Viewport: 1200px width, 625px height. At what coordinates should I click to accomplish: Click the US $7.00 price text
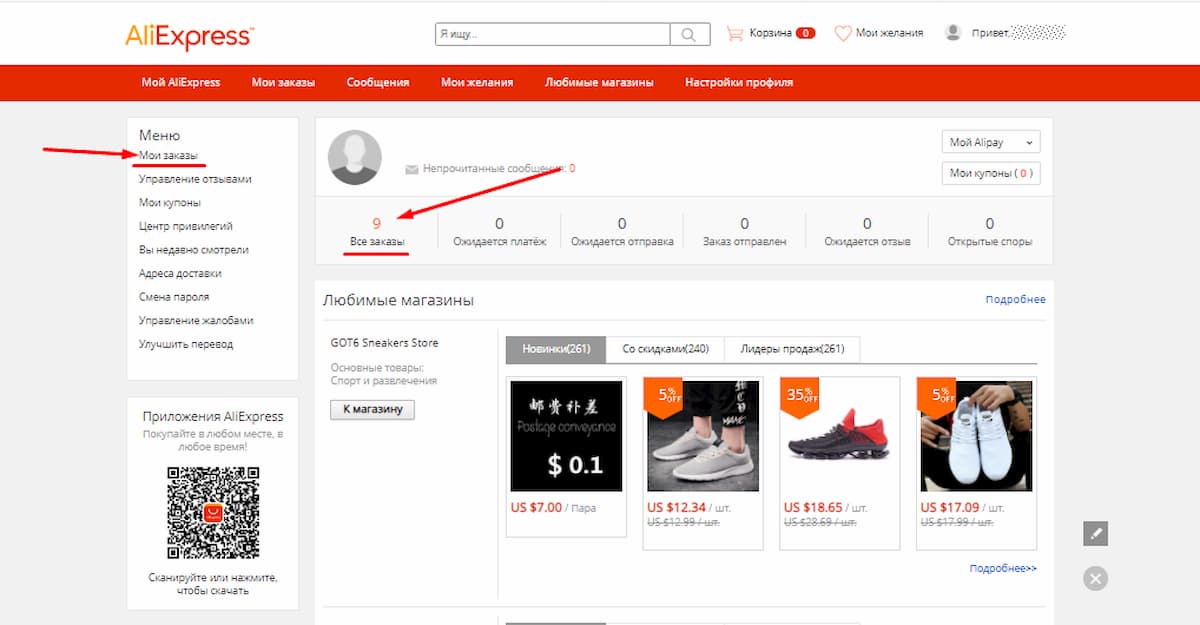pyautogui.click(x=536, y=508)
